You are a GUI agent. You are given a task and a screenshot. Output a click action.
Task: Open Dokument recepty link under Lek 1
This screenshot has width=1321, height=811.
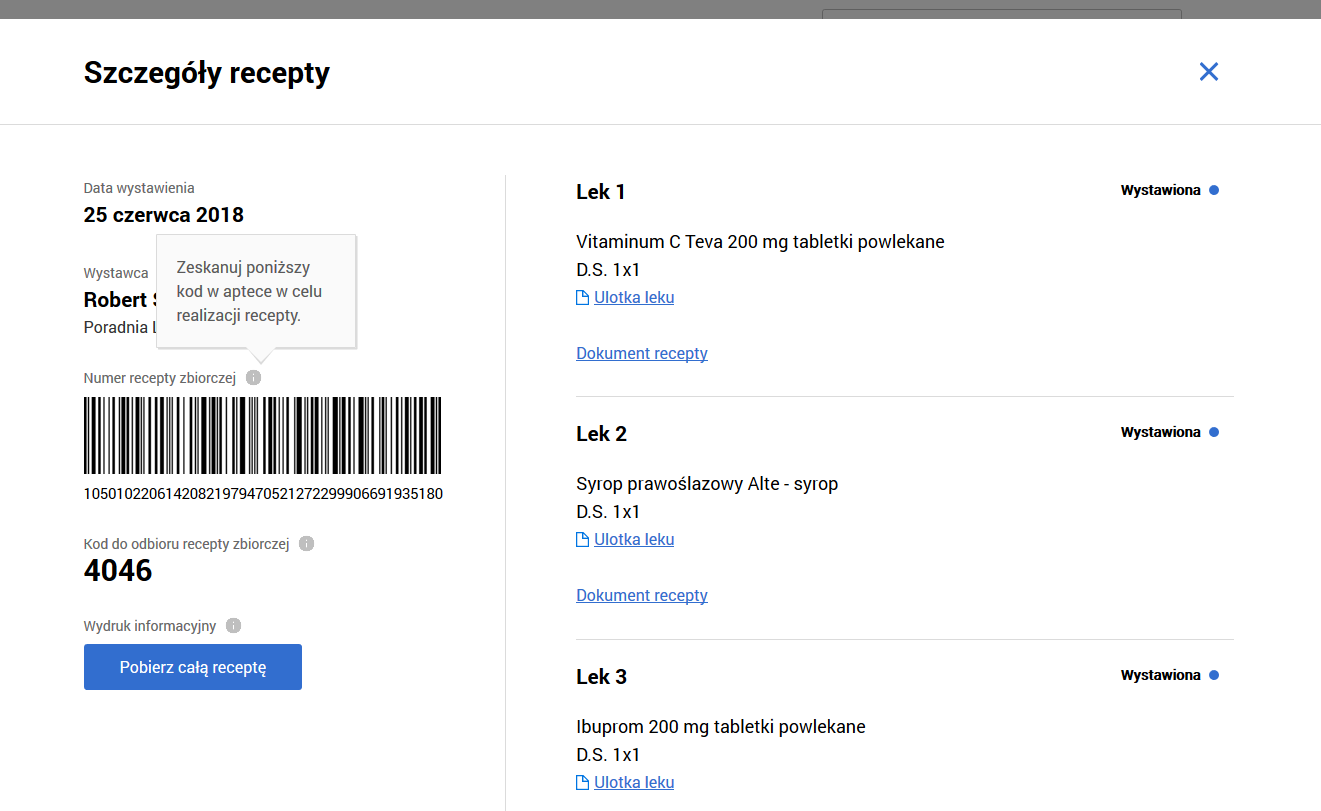coord(642,354)
